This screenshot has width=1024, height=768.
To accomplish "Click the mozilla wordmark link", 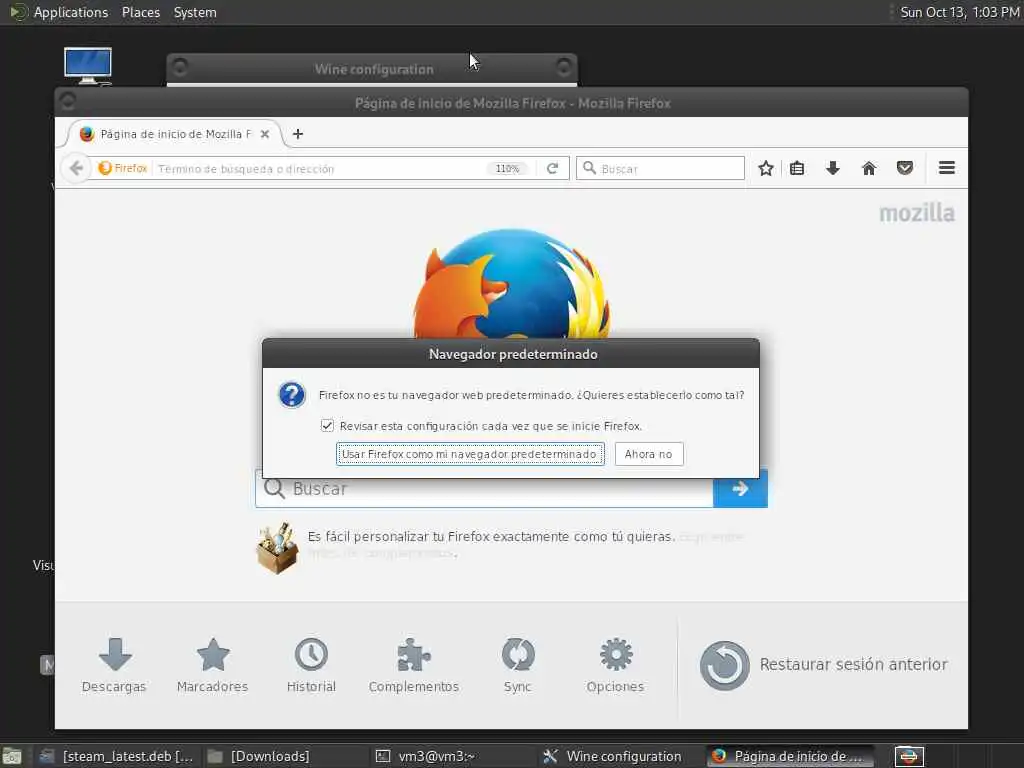I will [x=917, y=213].
